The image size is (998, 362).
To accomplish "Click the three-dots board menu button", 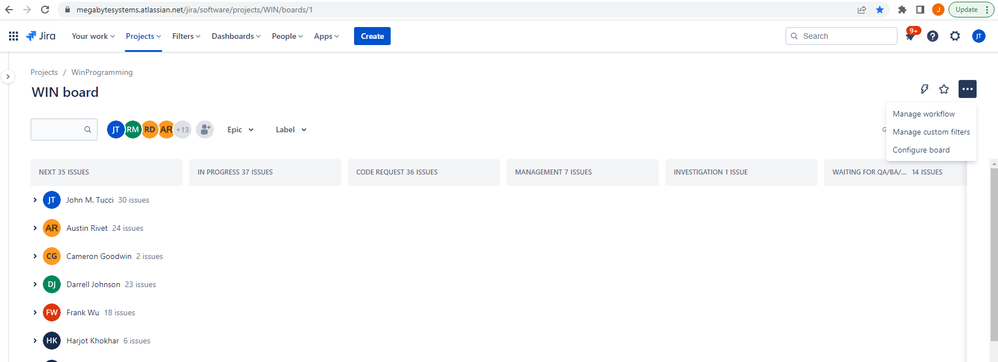I will (967, 89).
